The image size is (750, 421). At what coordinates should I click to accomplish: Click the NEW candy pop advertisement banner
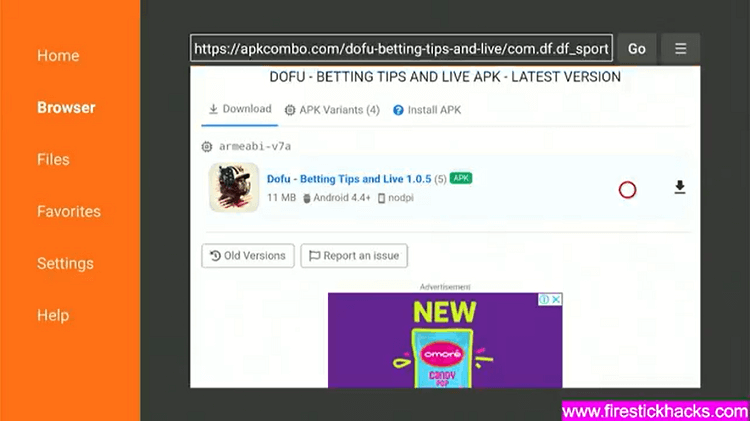[445, 340]
